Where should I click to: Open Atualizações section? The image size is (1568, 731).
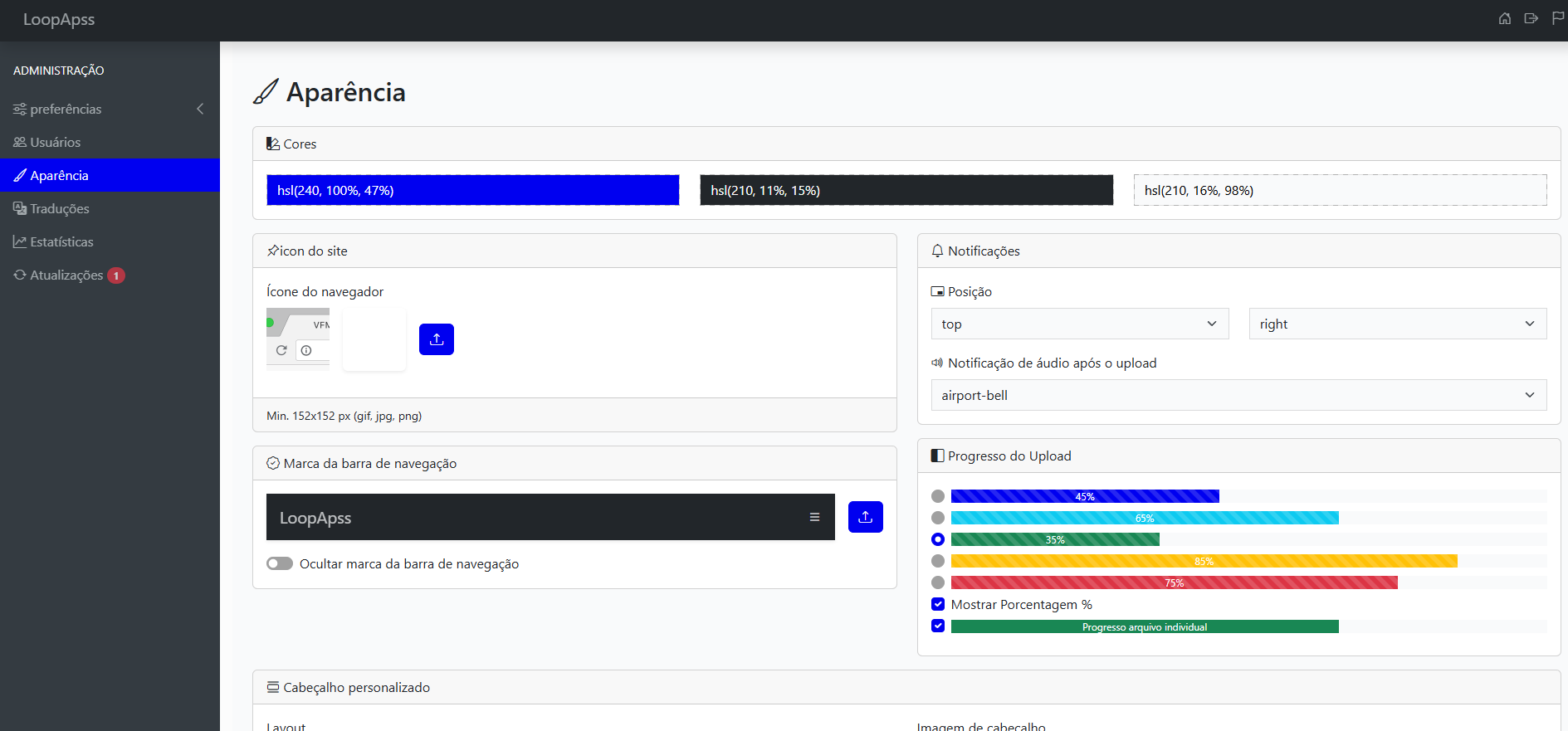[110, 275]
